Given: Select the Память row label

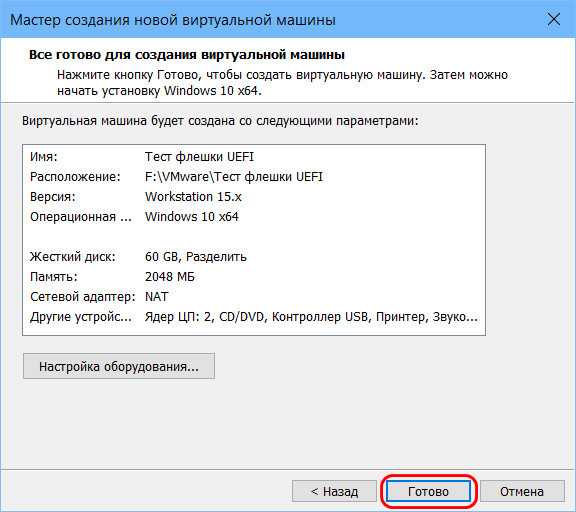Looking at the screenshot, I should (x=54, y=276).
